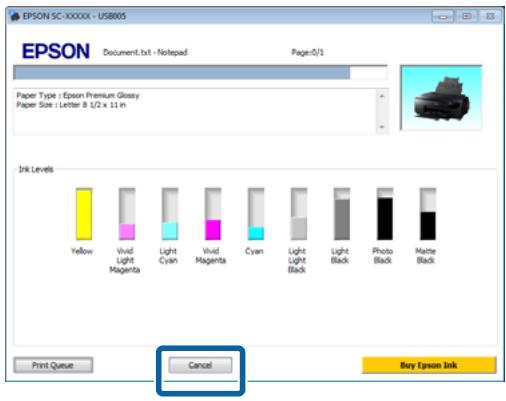Click the 'Photo Black' ink label
The width and height of the screenshot is (506, 401).
[x=383, y=256]
